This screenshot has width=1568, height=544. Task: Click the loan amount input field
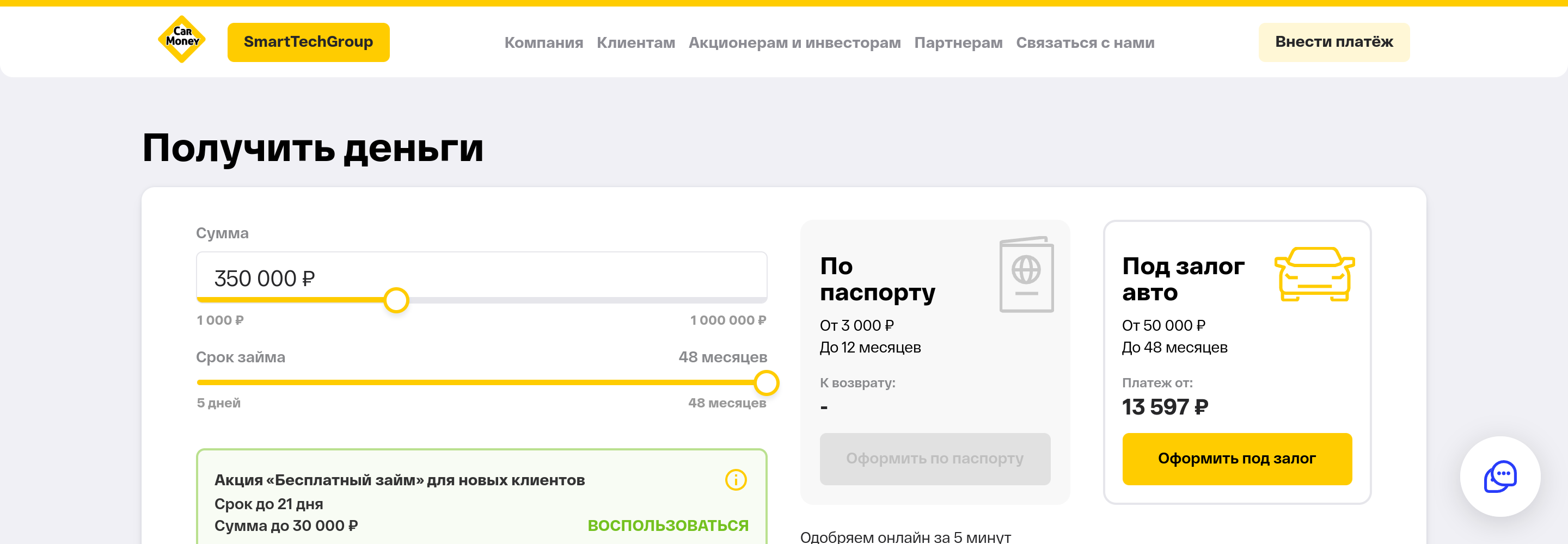[481, 276]
